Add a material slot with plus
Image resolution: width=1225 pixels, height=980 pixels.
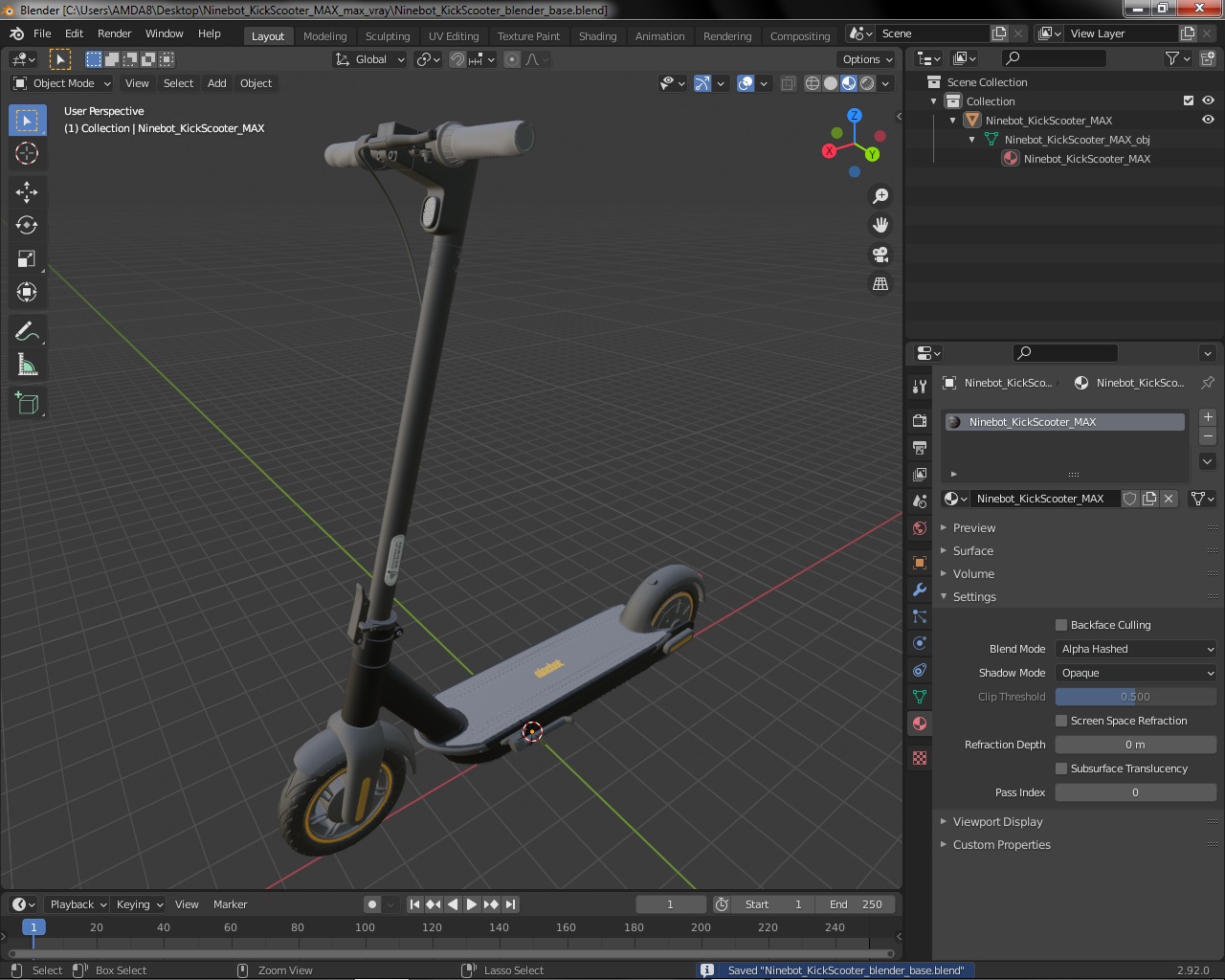1208,417
